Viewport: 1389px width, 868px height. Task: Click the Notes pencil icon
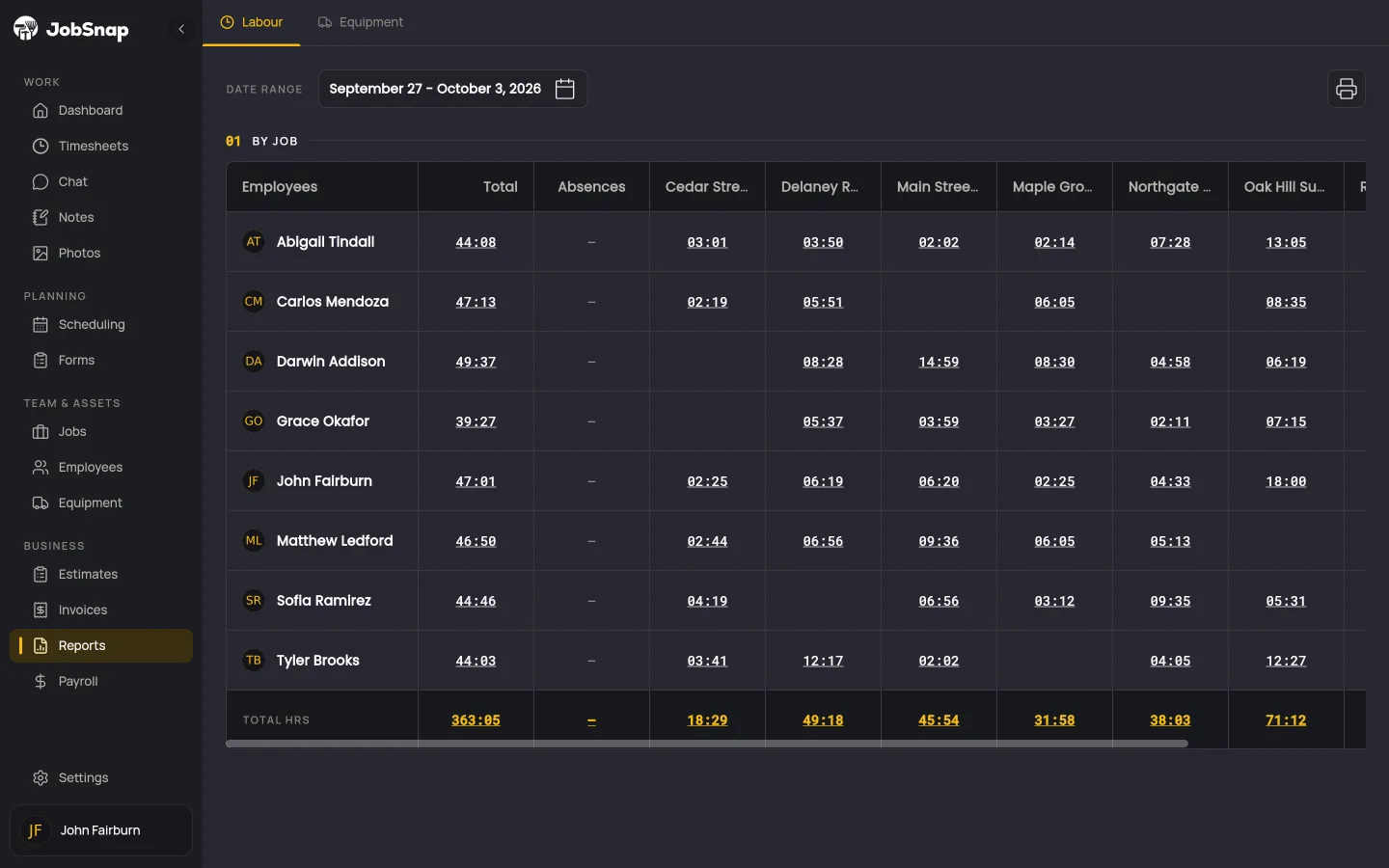click(41, 217)
